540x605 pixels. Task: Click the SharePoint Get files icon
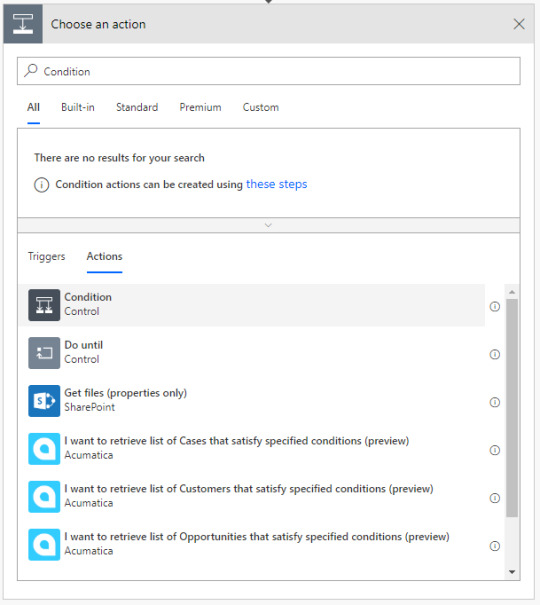tap(44, 401)
